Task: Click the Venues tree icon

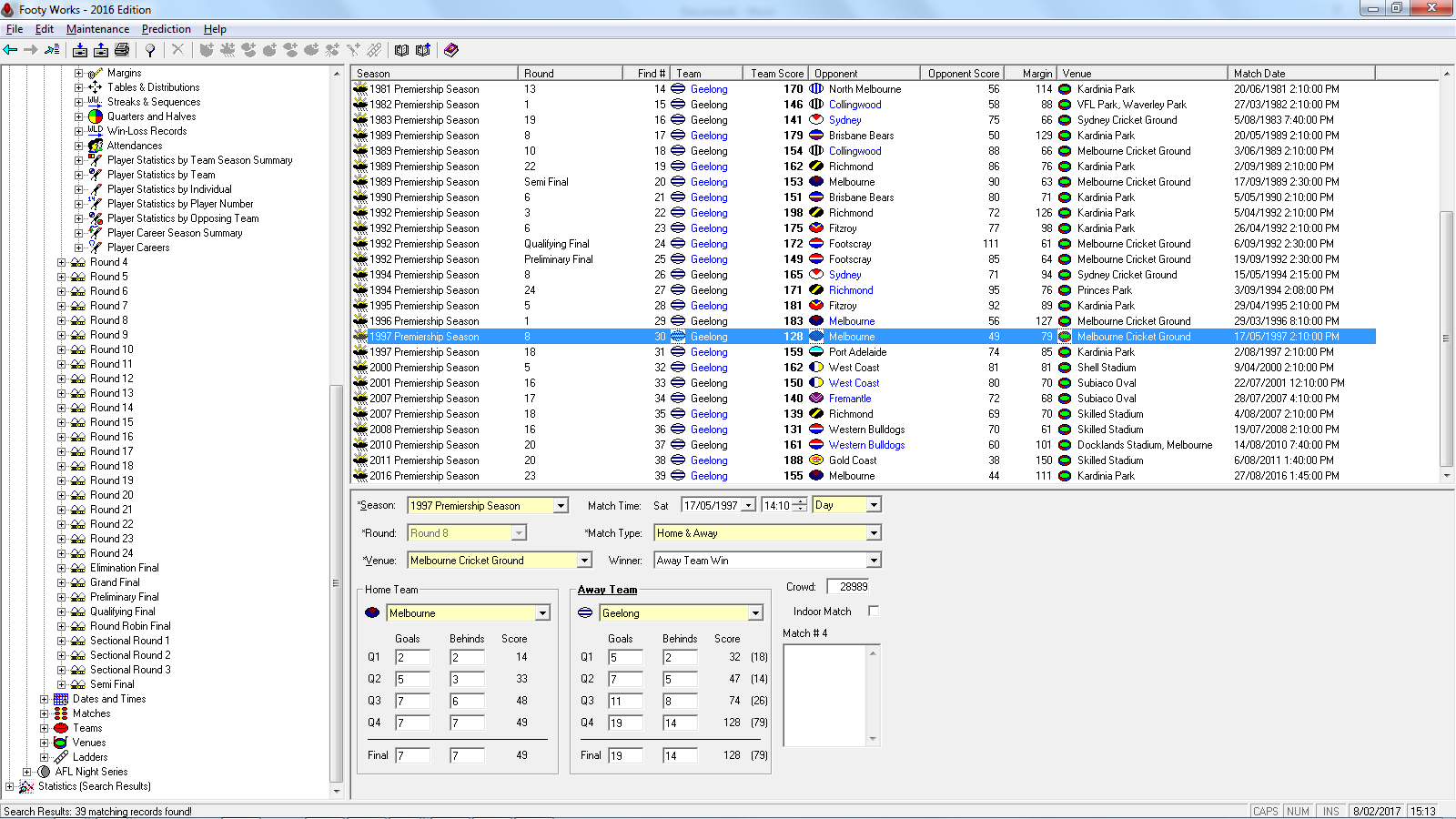Action: (61, 743)
